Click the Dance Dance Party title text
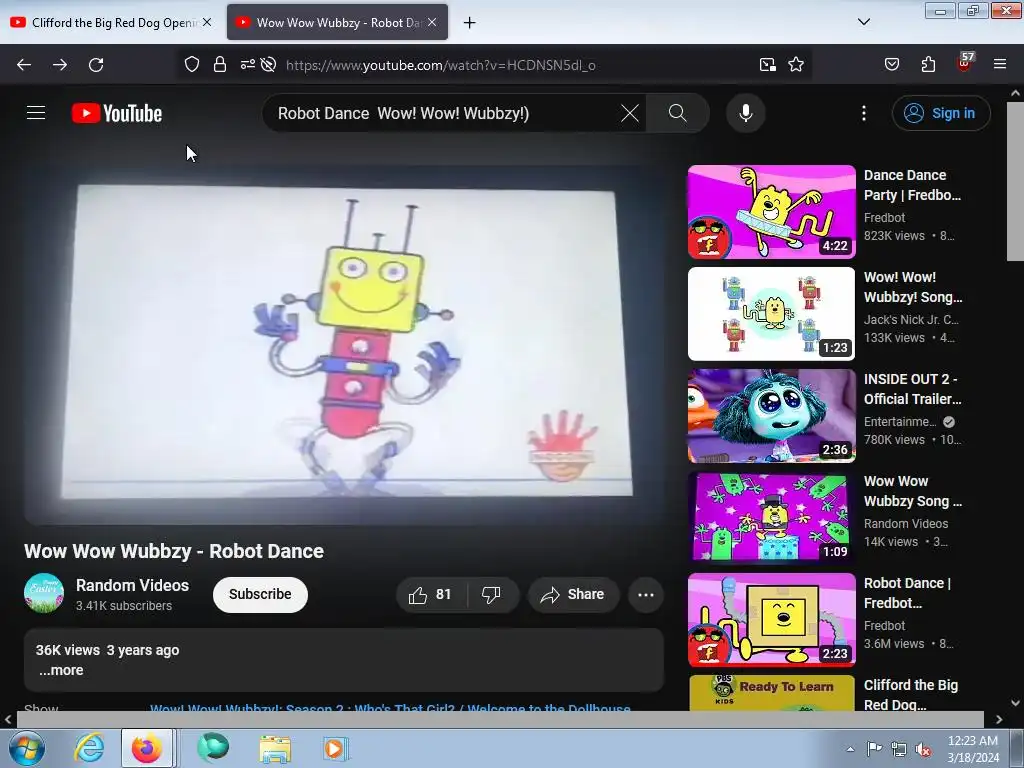Image resolution: width=1024 pixels, height=768 pixels. click(x=912, y=185)
